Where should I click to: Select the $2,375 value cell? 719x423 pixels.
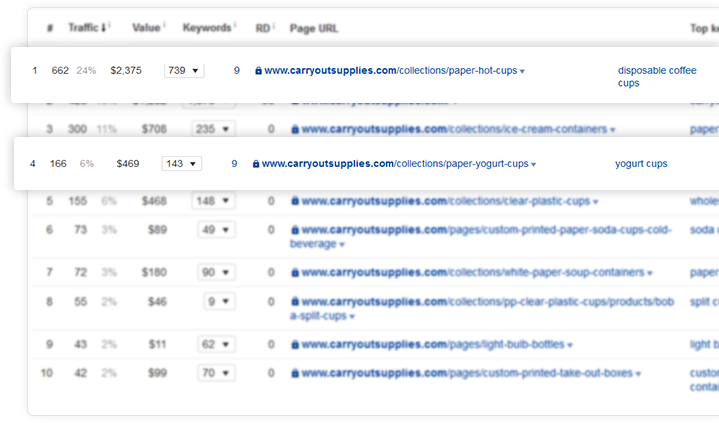tap(126, 71)
